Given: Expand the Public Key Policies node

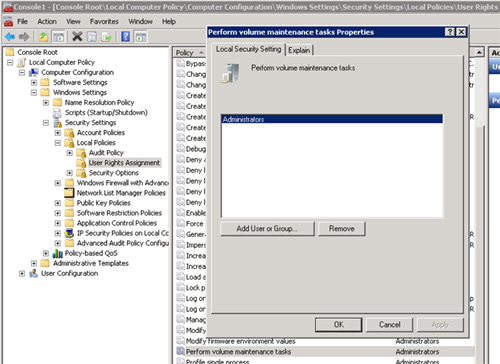Looking at the screenshot, I should [58, 203].
